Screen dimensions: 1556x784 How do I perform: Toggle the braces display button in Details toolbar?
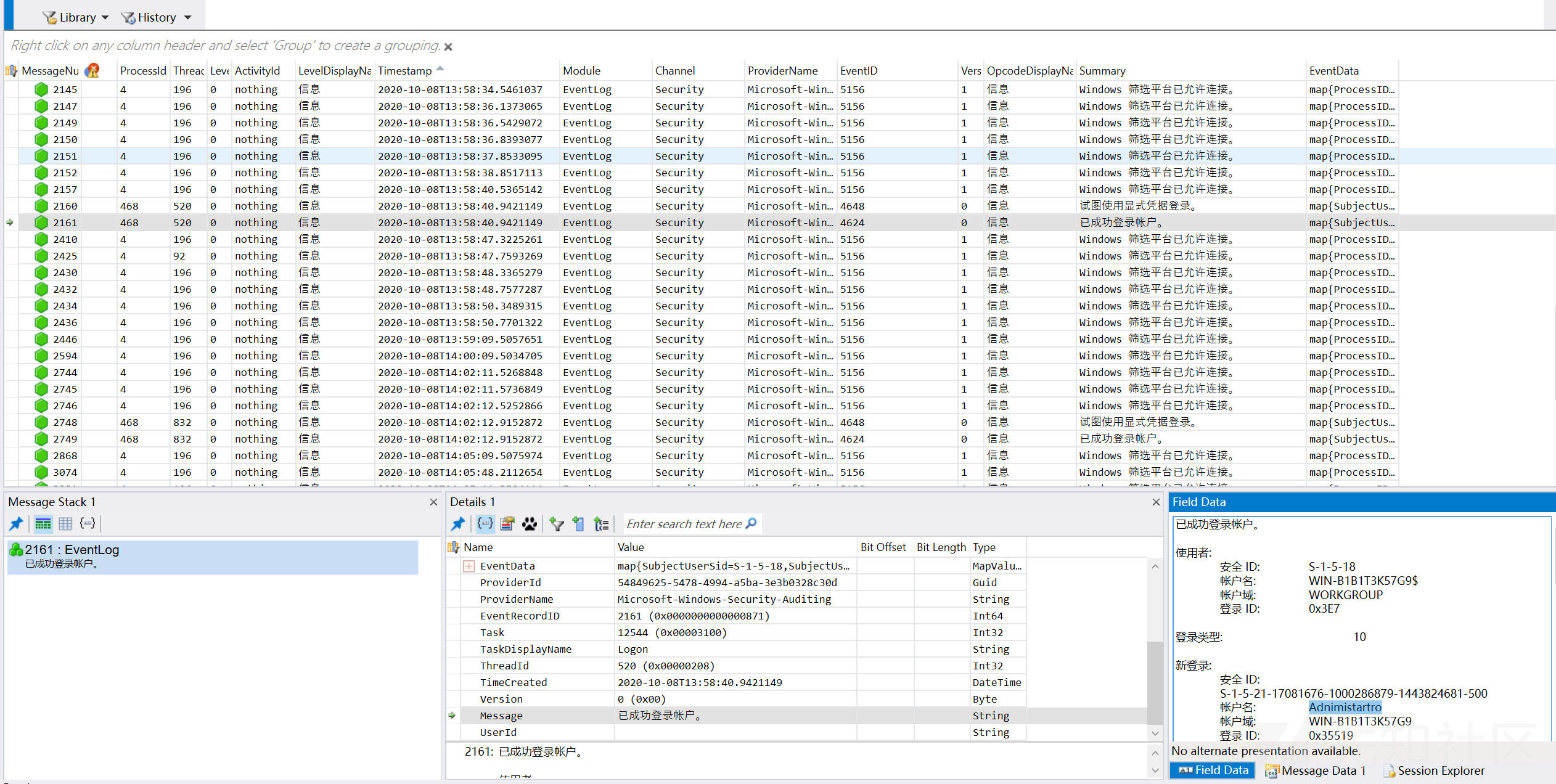pos(485,524)
